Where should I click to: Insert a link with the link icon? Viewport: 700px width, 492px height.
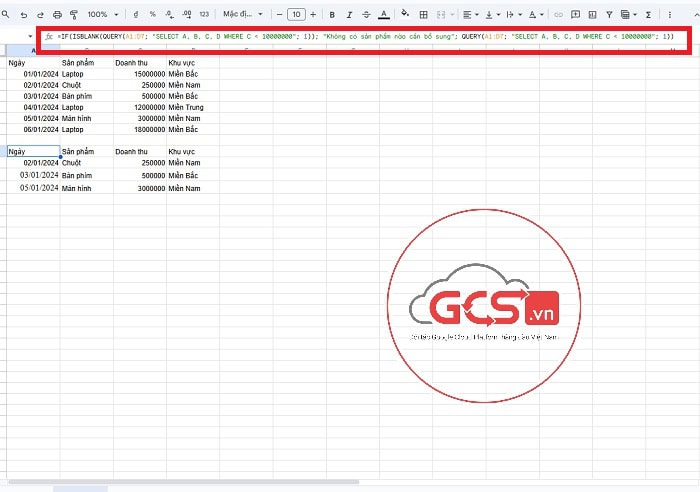pyautogui.click(x=559, y=15)
